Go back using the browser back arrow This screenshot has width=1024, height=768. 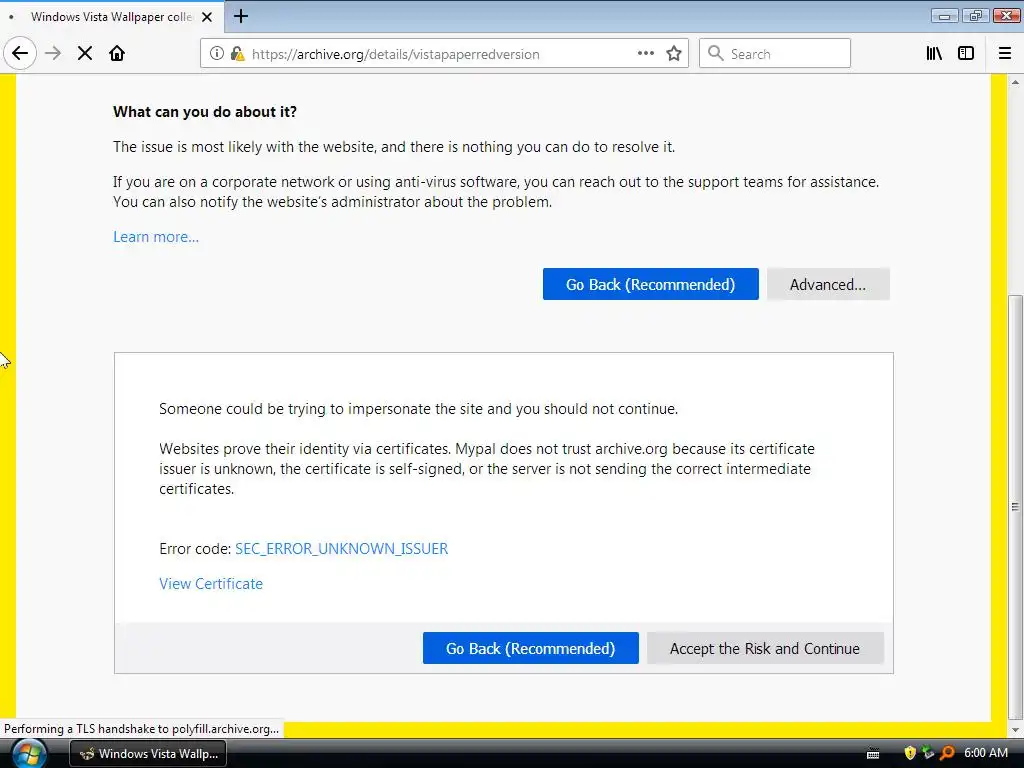coord(20,54)
